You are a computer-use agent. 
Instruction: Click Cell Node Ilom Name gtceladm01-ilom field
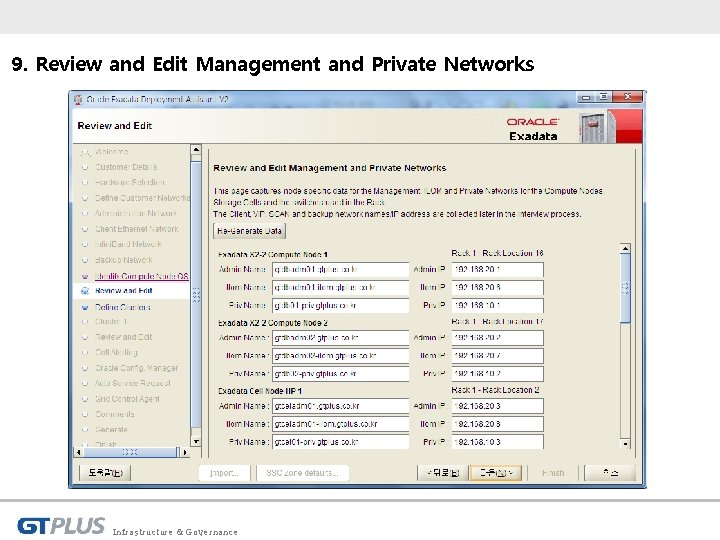(340, 424)
